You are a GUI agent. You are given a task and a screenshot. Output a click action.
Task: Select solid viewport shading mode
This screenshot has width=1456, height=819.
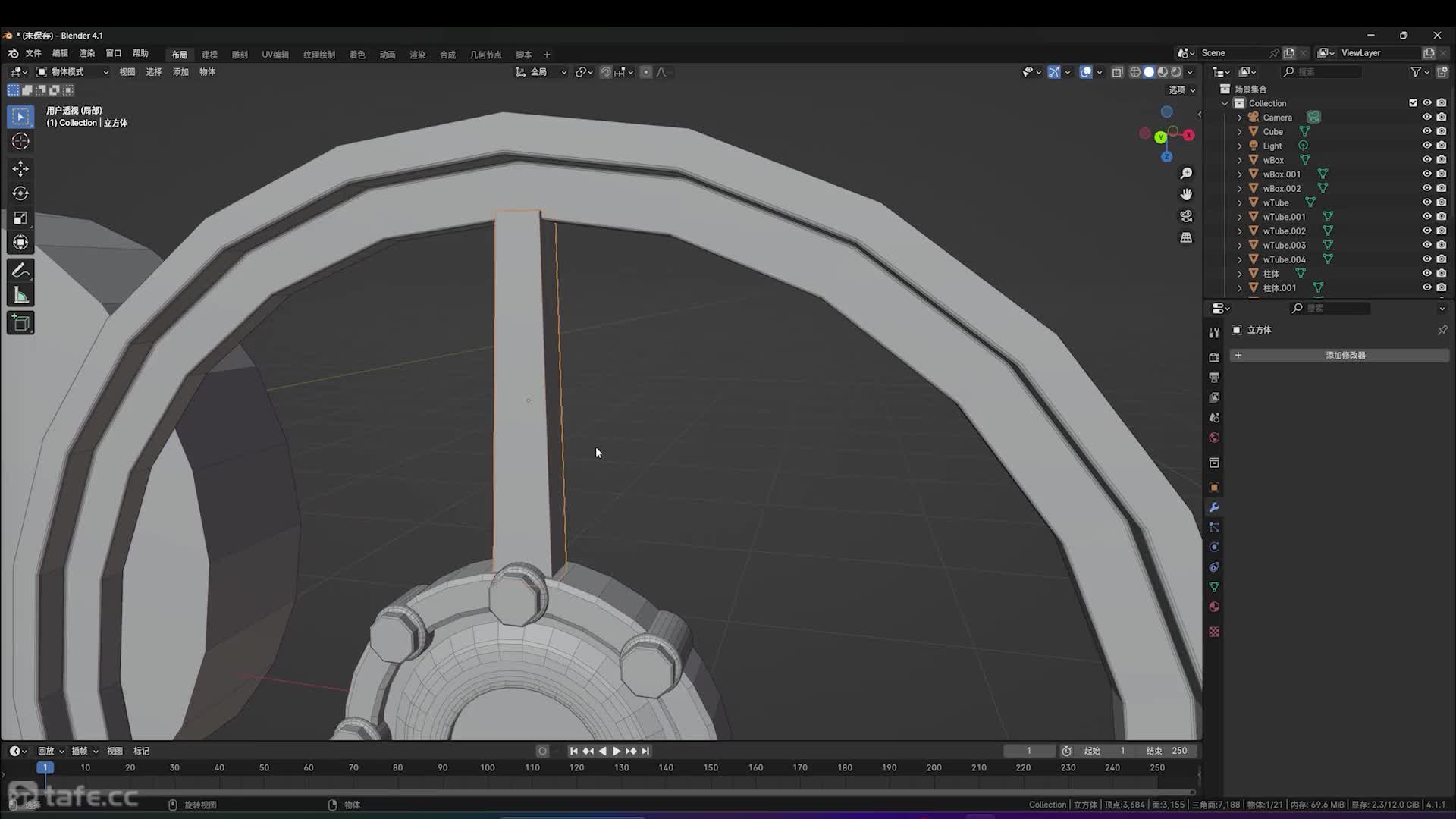coord(1149,72)
